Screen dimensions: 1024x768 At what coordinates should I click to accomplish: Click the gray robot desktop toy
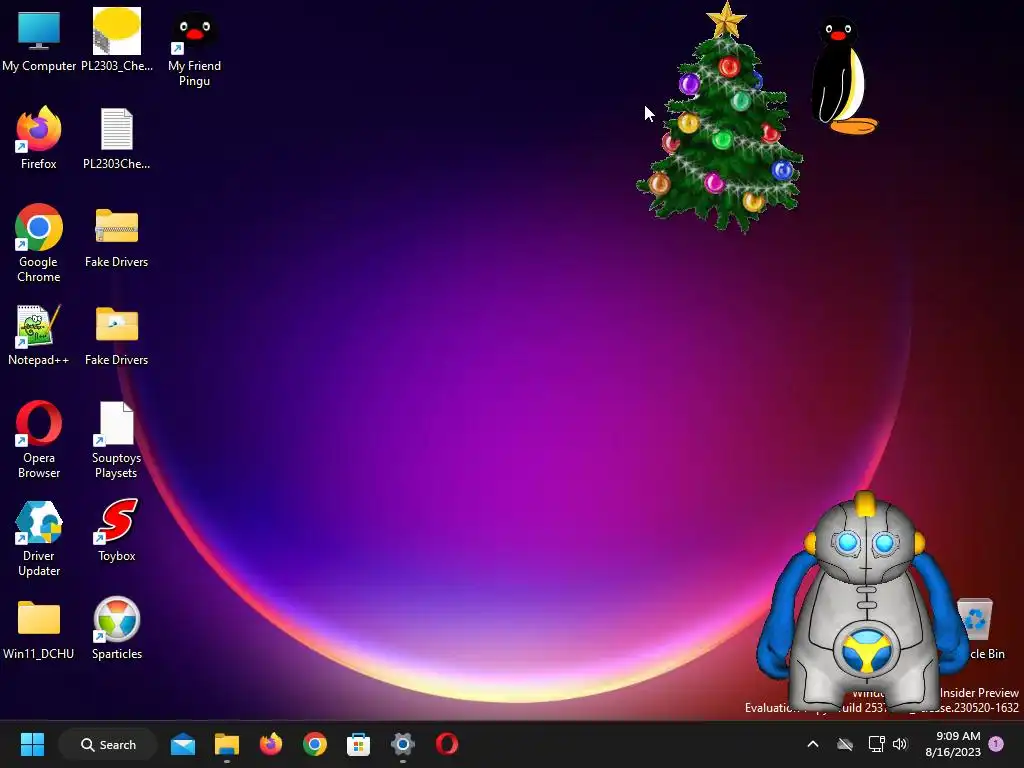pos(862,602)
